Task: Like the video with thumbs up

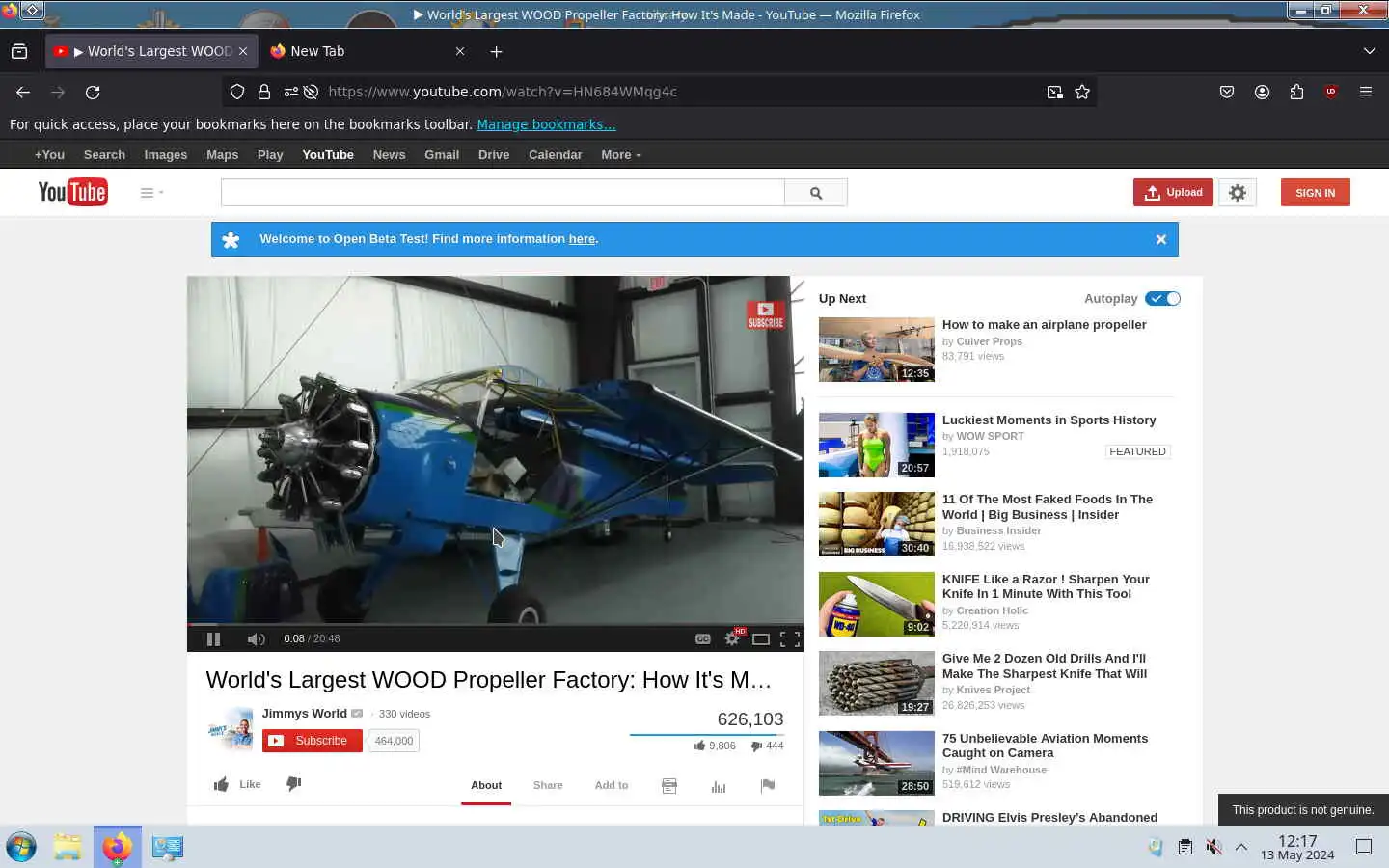Action: 237,784
